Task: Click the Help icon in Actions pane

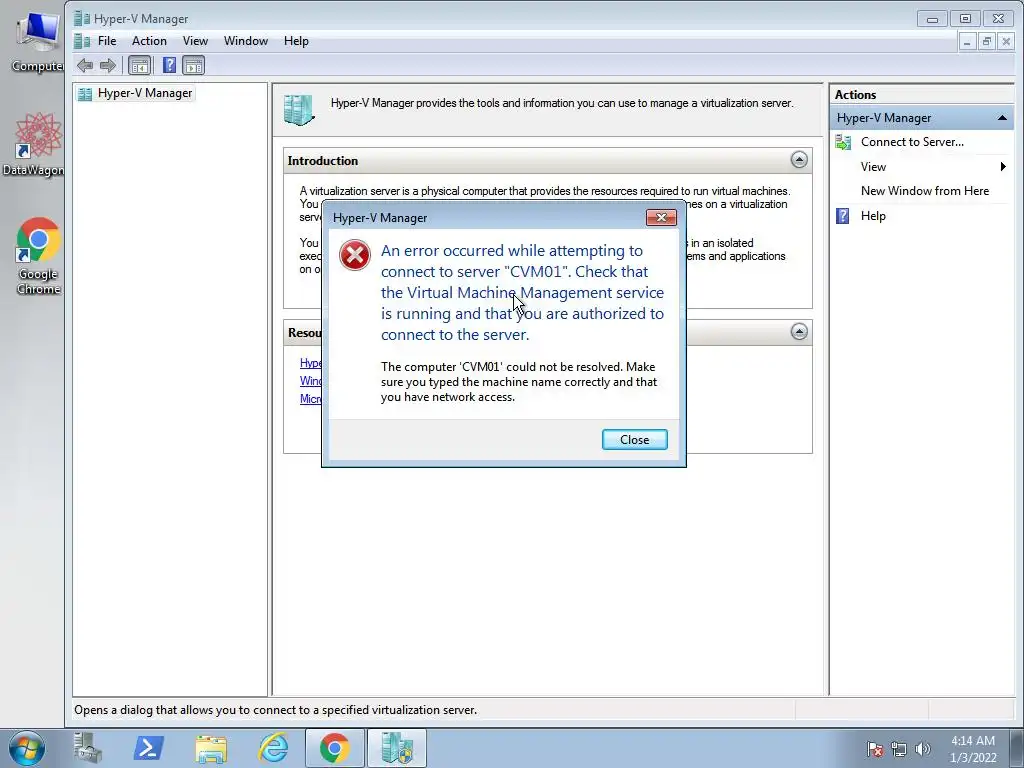Action: (x=842, y=216)
